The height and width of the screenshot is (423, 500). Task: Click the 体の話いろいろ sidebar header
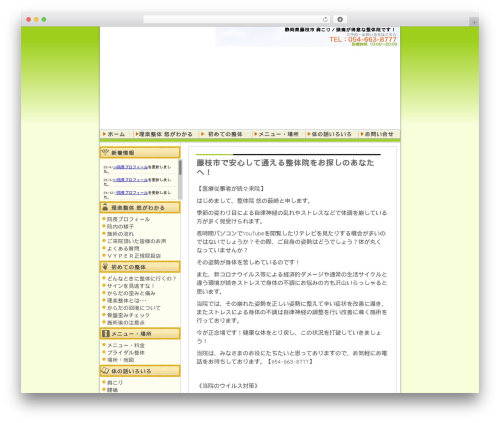coord(140,371)
